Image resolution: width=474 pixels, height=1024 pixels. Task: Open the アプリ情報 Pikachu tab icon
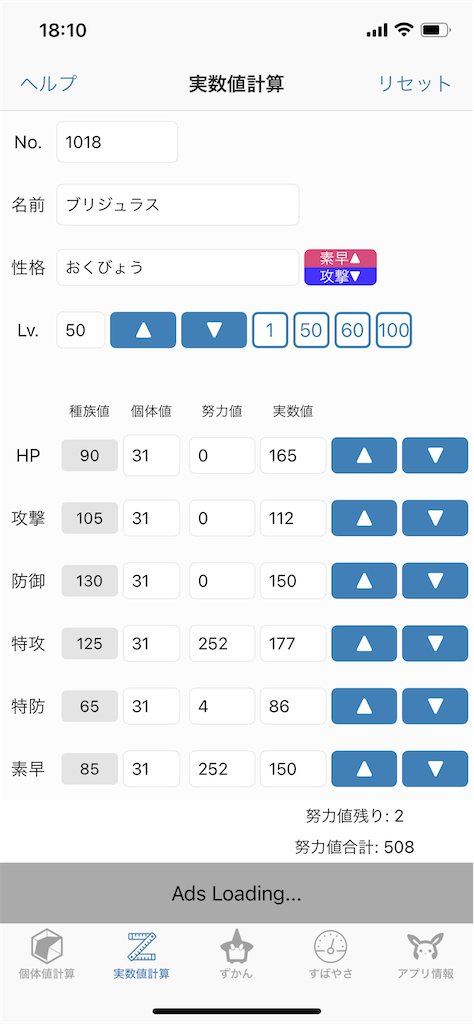point(426,947)
